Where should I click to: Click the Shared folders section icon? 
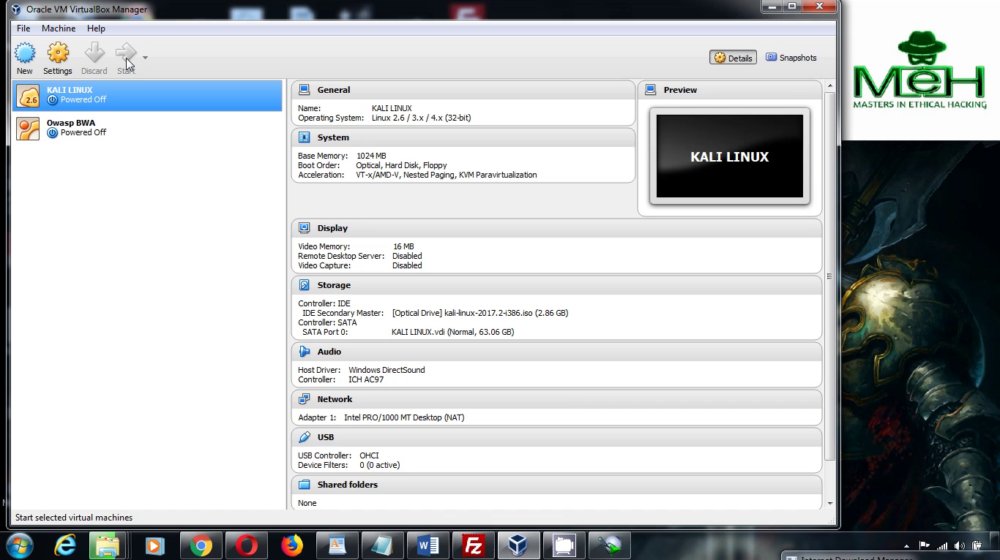[x=304, y=485]
